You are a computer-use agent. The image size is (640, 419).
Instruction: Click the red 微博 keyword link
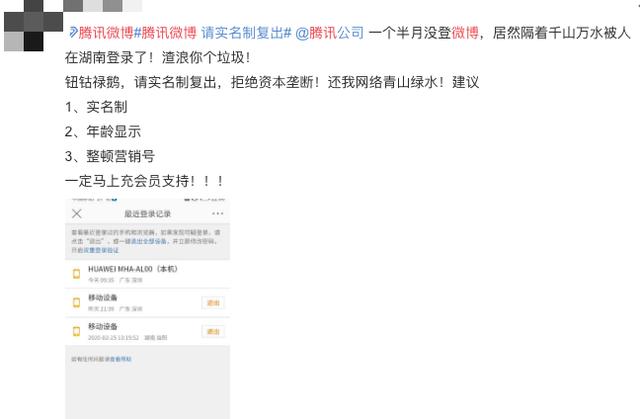point(465,33)
